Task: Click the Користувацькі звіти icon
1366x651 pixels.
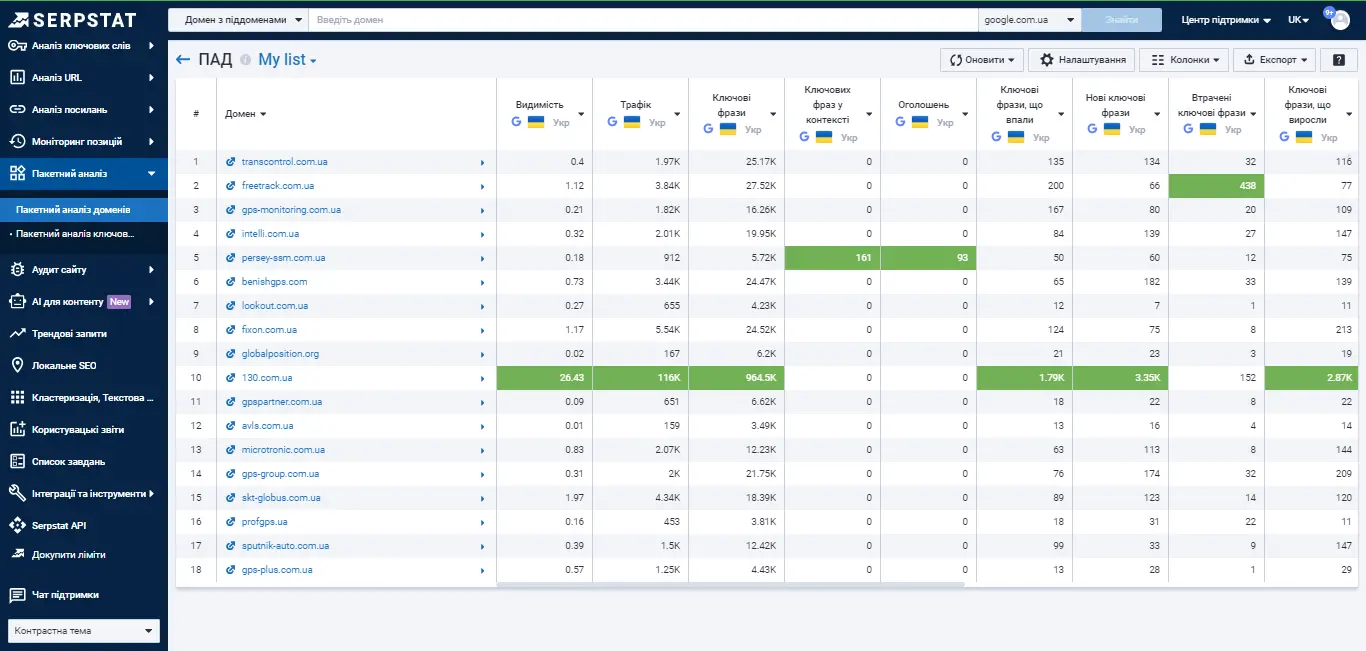Action: 17,430
